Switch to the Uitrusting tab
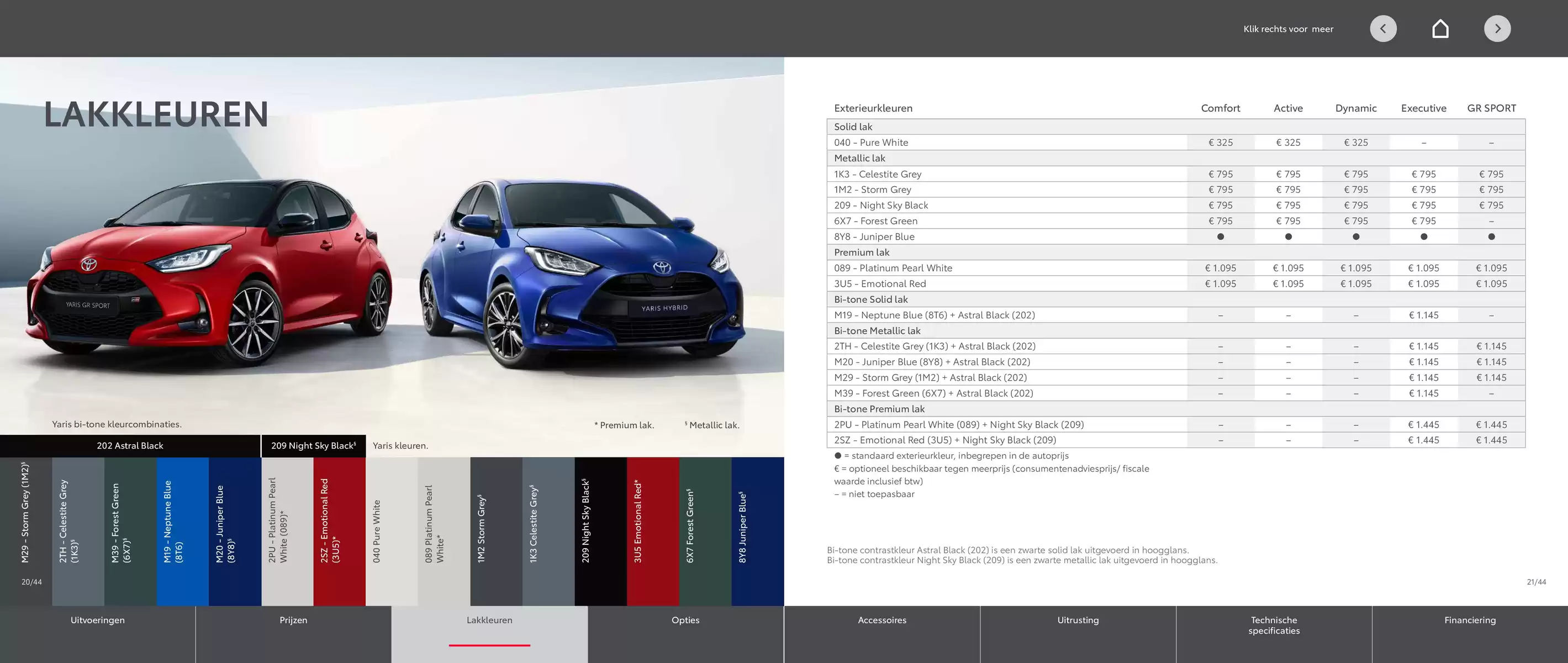Image resolution: width=1568 pixels, height=663 pixels. pos(1078,634)
